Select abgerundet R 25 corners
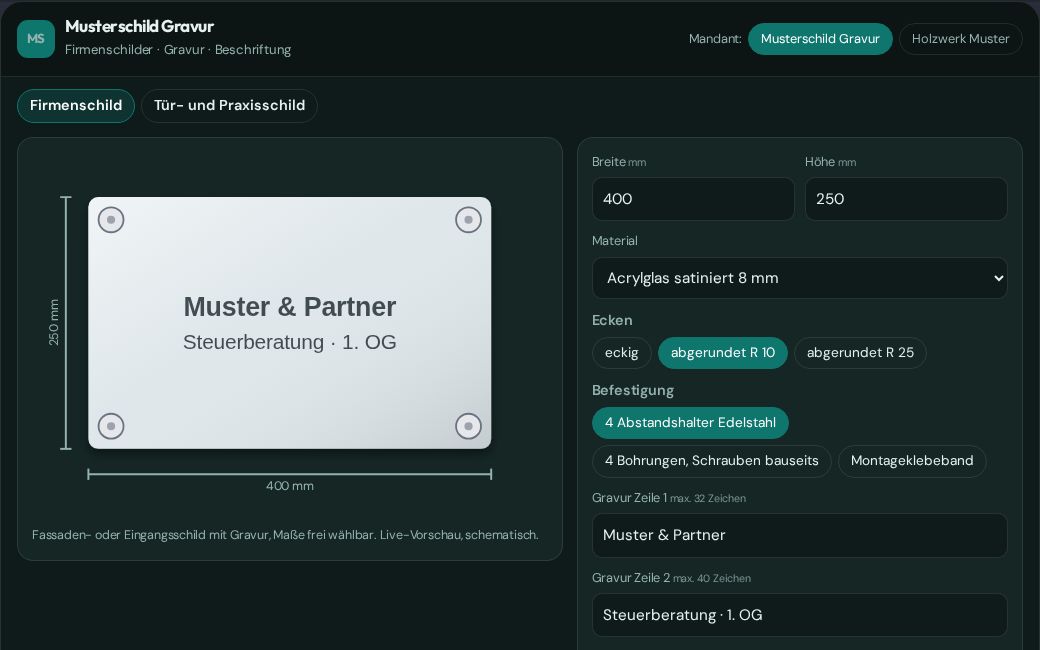 point(860,353)
